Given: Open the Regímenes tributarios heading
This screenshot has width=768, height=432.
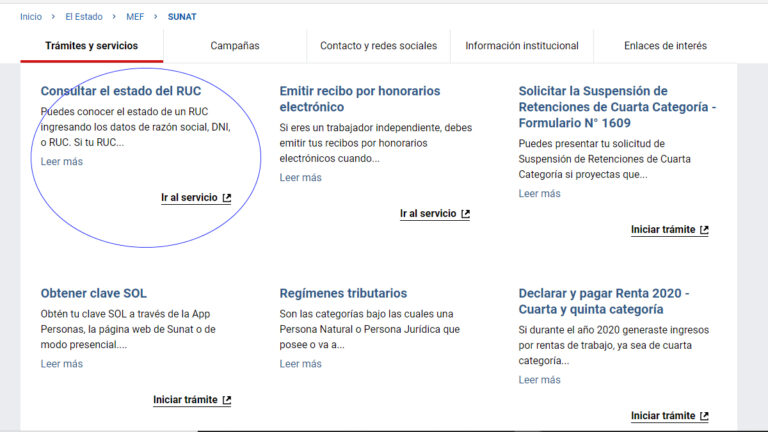Looking at the screenshot, I should point(343,293).
